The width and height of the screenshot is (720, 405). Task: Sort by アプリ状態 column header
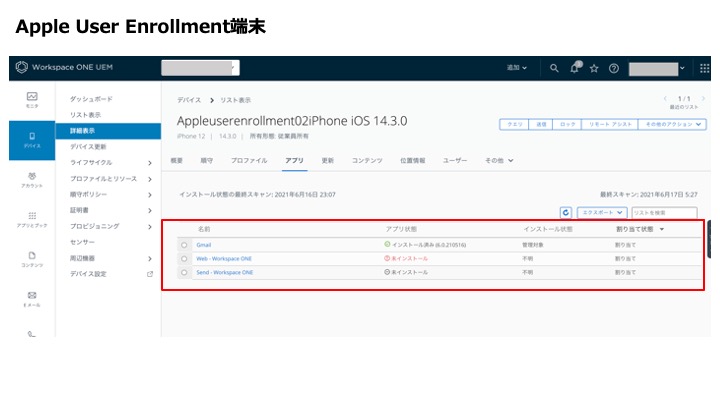tap(401, 229)
